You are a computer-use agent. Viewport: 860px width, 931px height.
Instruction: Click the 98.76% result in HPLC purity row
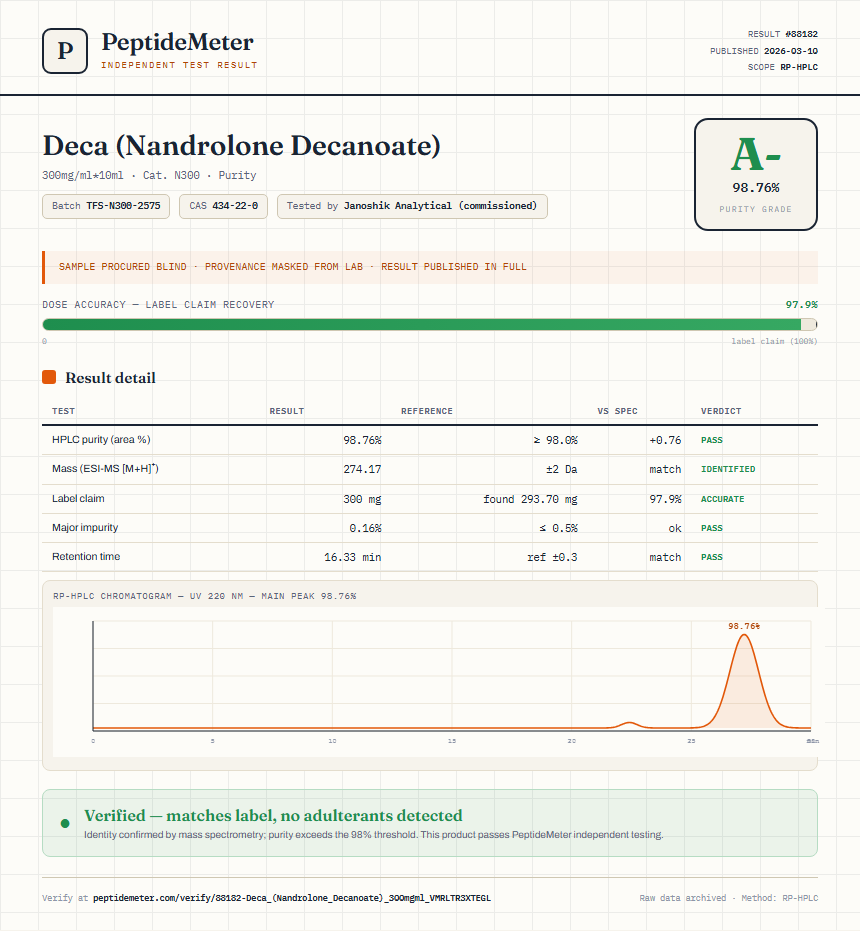(362, 440)
